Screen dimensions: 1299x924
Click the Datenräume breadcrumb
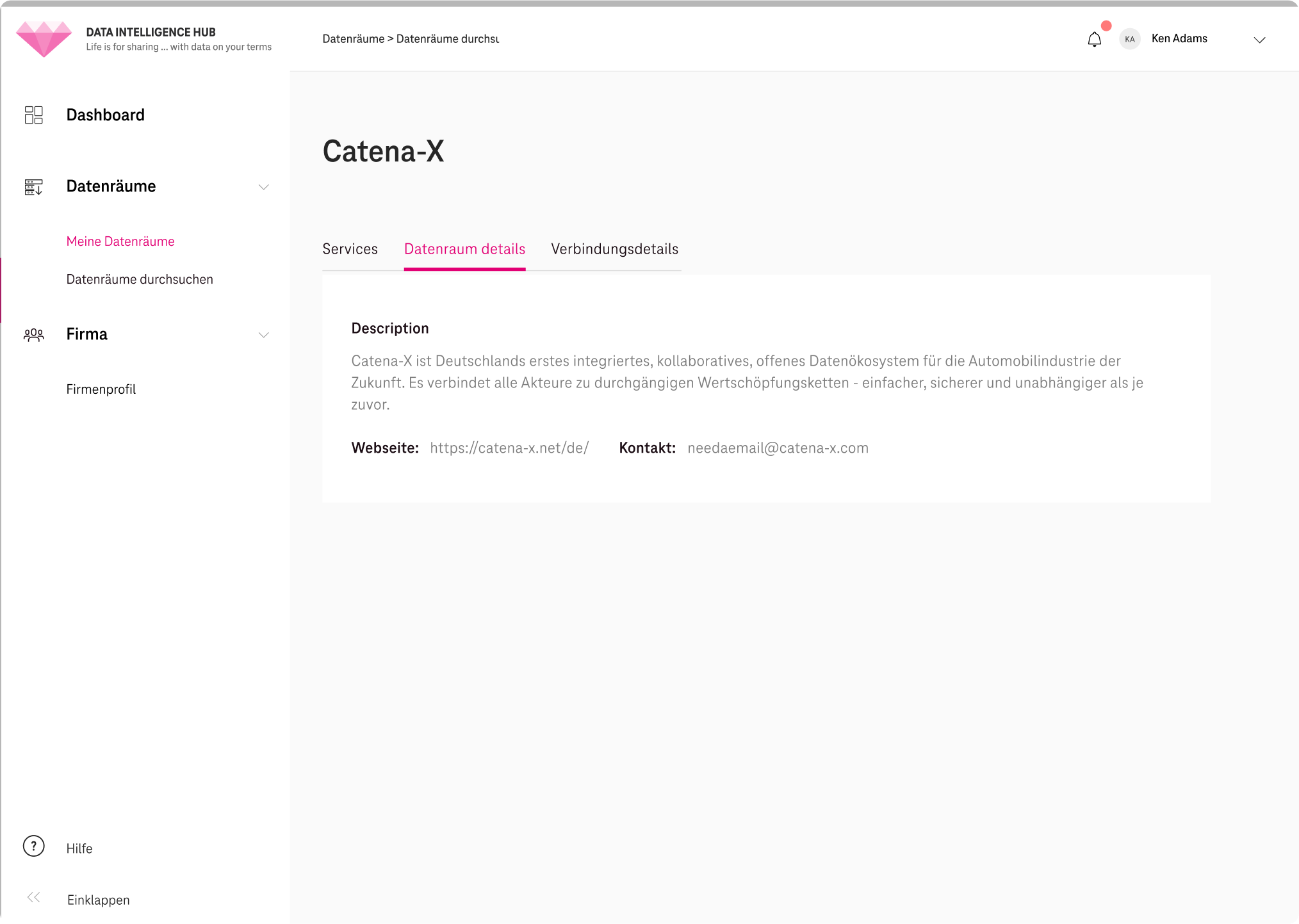[x=354, y=39]
